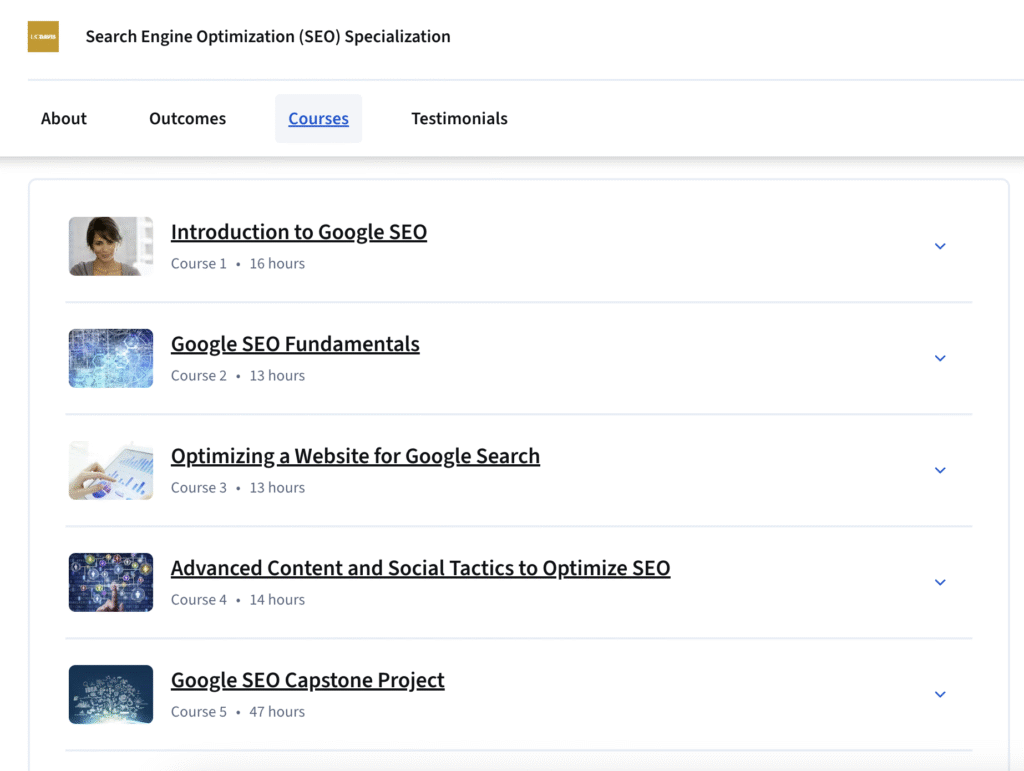Expand the Introduction to Google SEO chevron
Screen dimensions: 1024x771
pyautogui.click(x=940, y=246)
